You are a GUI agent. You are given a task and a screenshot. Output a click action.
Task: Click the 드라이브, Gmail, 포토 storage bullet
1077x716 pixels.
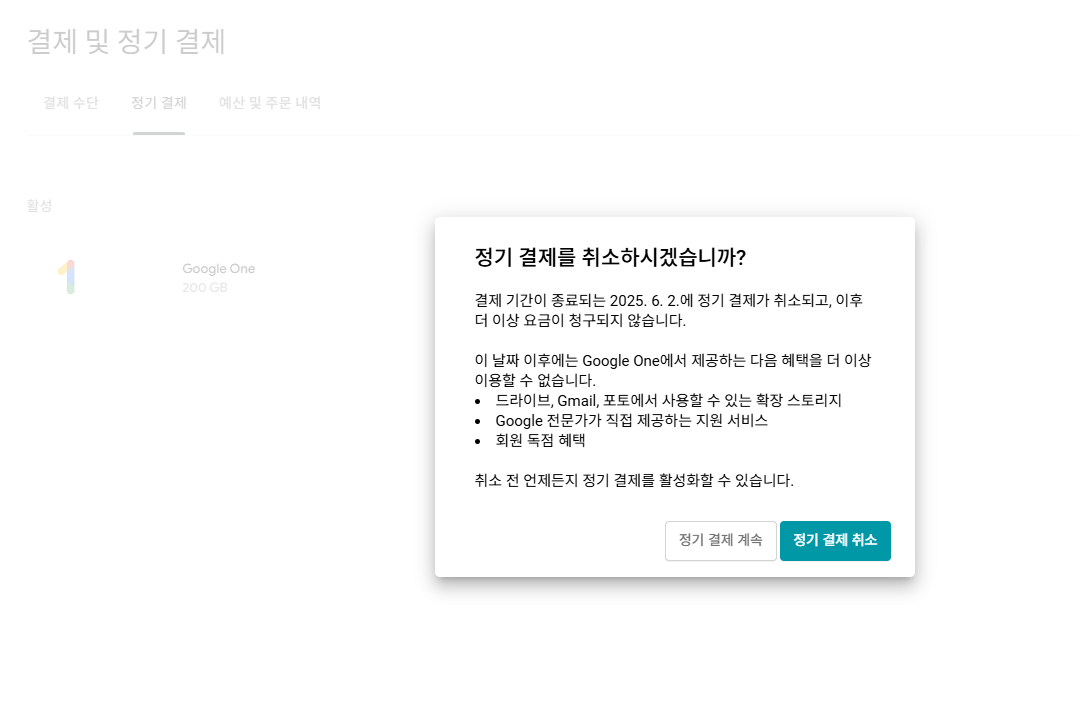point(668,401)
